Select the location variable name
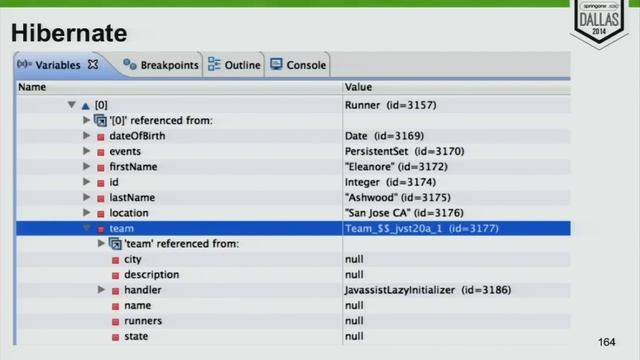The image size is (640, 360). coord(129,213)
